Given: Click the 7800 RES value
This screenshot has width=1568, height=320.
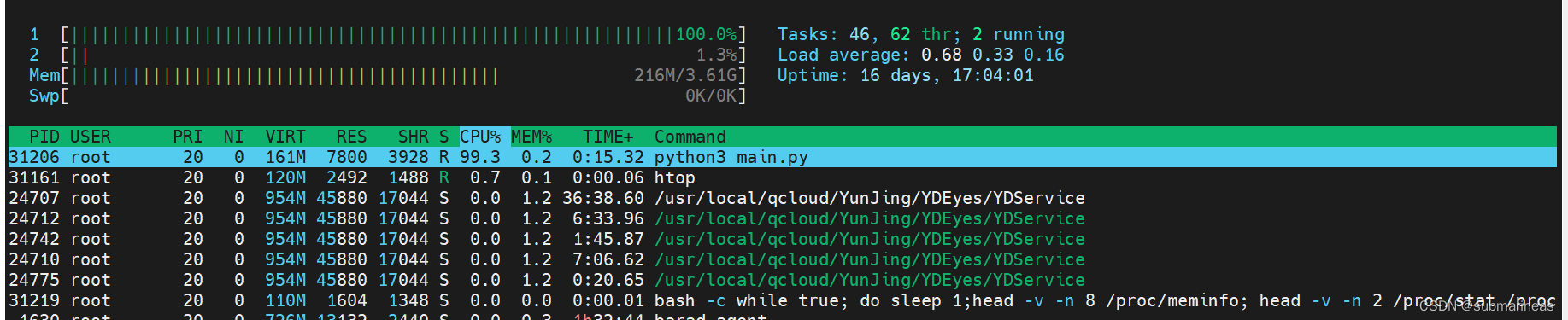Looking at the screenshot, I should [347, 157].
